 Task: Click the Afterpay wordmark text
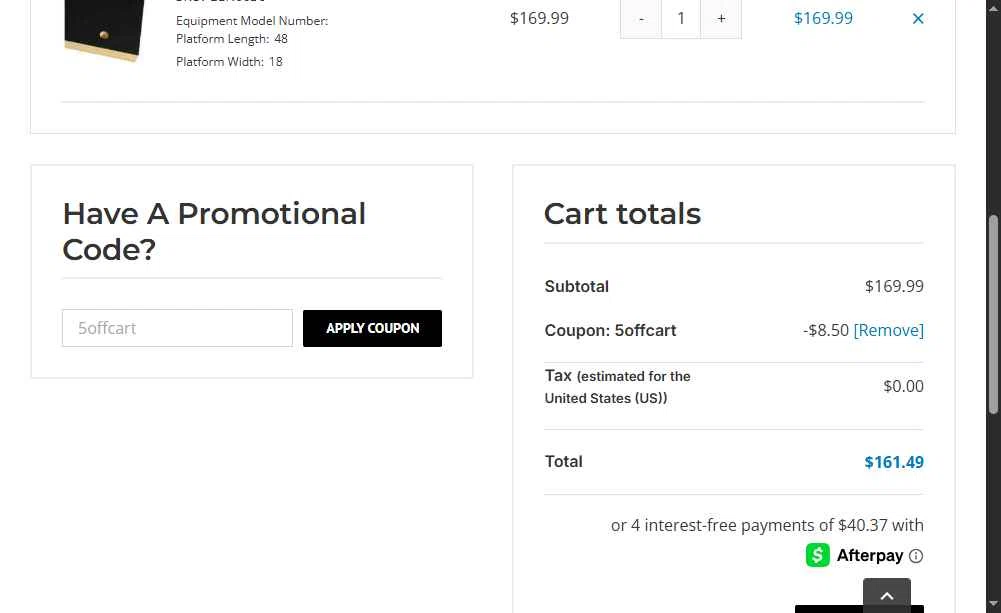(x=869, y=556)
